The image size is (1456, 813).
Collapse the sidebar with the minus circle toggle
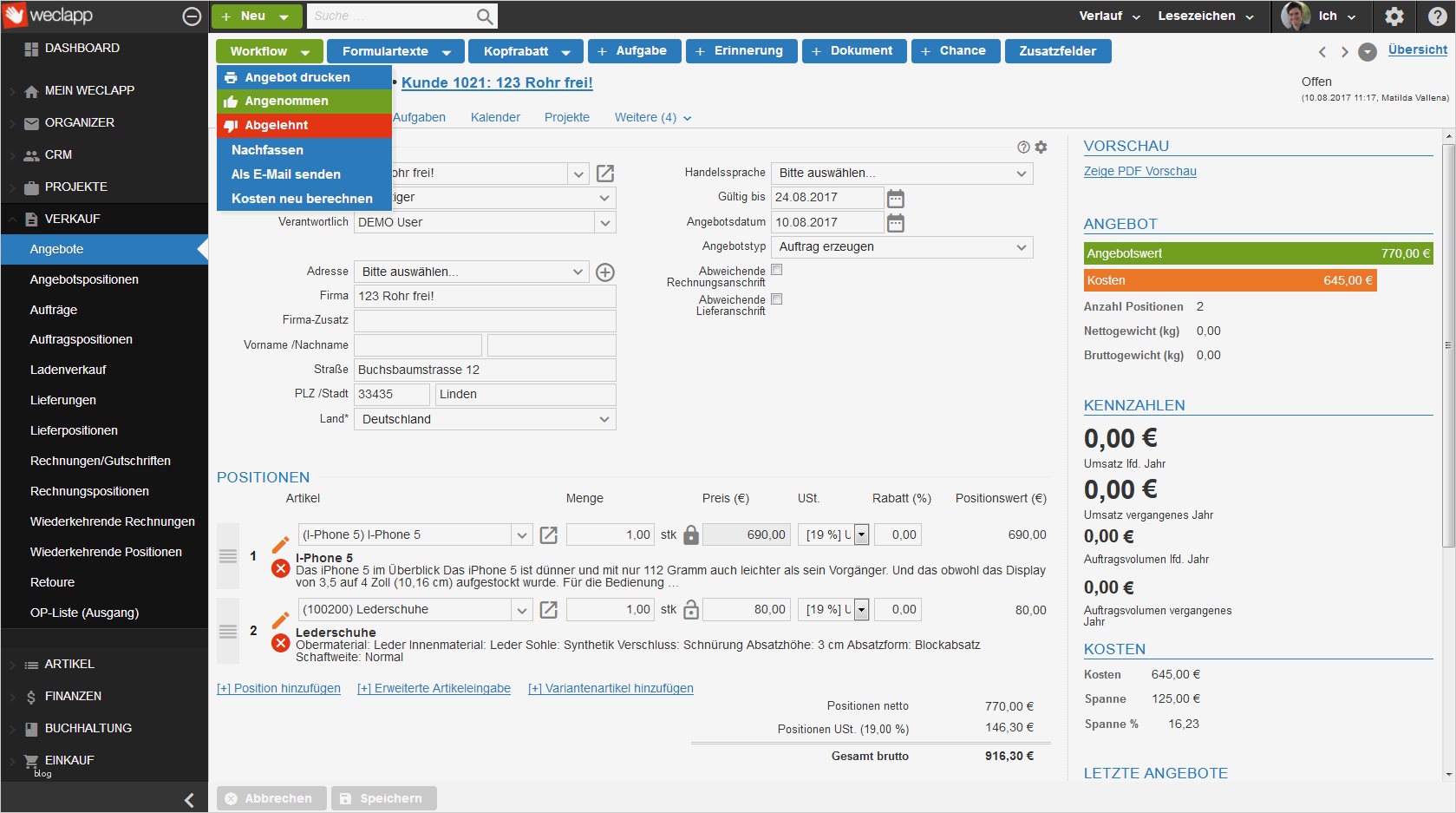pos(193,16)
